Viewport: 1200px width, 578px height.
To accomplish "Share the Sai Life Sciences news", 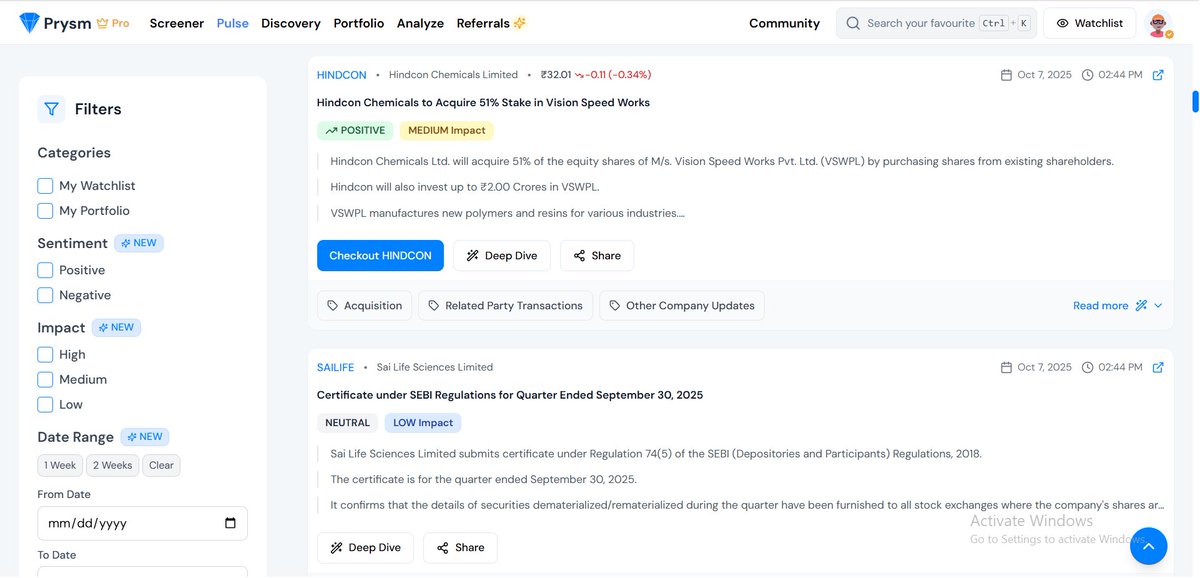I will (x=460, y=547).
